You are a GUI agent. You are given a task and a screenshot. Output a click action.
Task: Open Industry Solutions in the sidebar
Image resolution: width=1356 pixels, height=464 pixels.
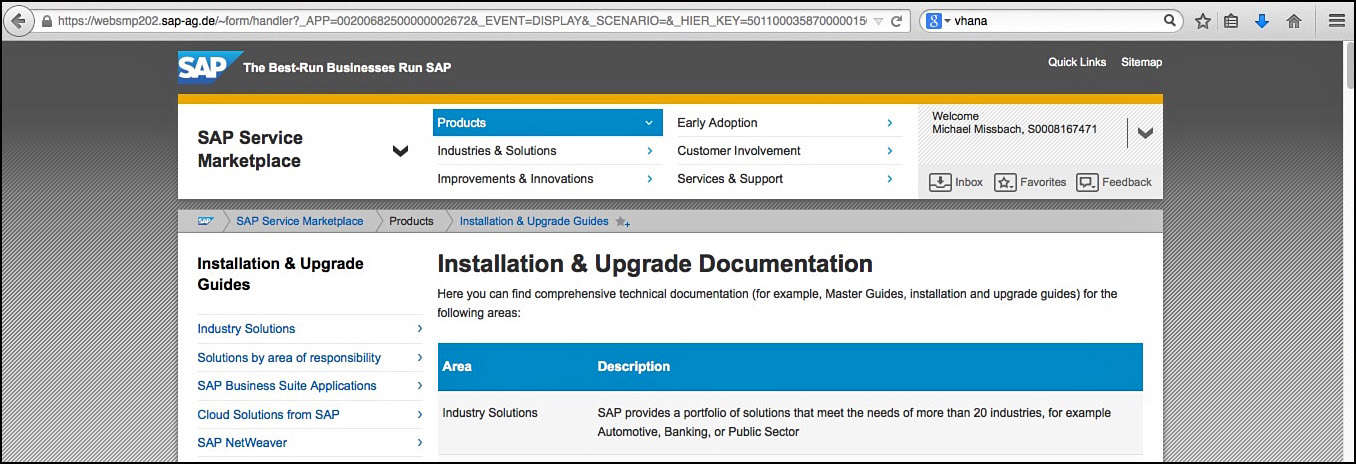pyautogui.click(x=246, y=329)
